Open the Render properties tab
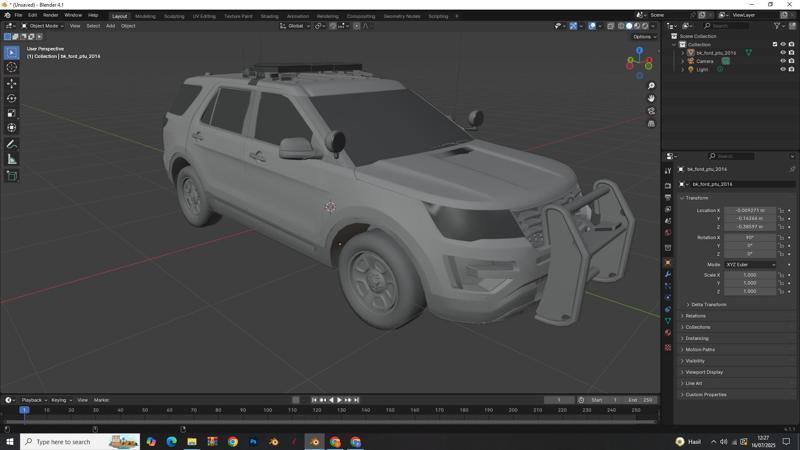Viewport: 800px width, 450px height. (x=668, y=186)
